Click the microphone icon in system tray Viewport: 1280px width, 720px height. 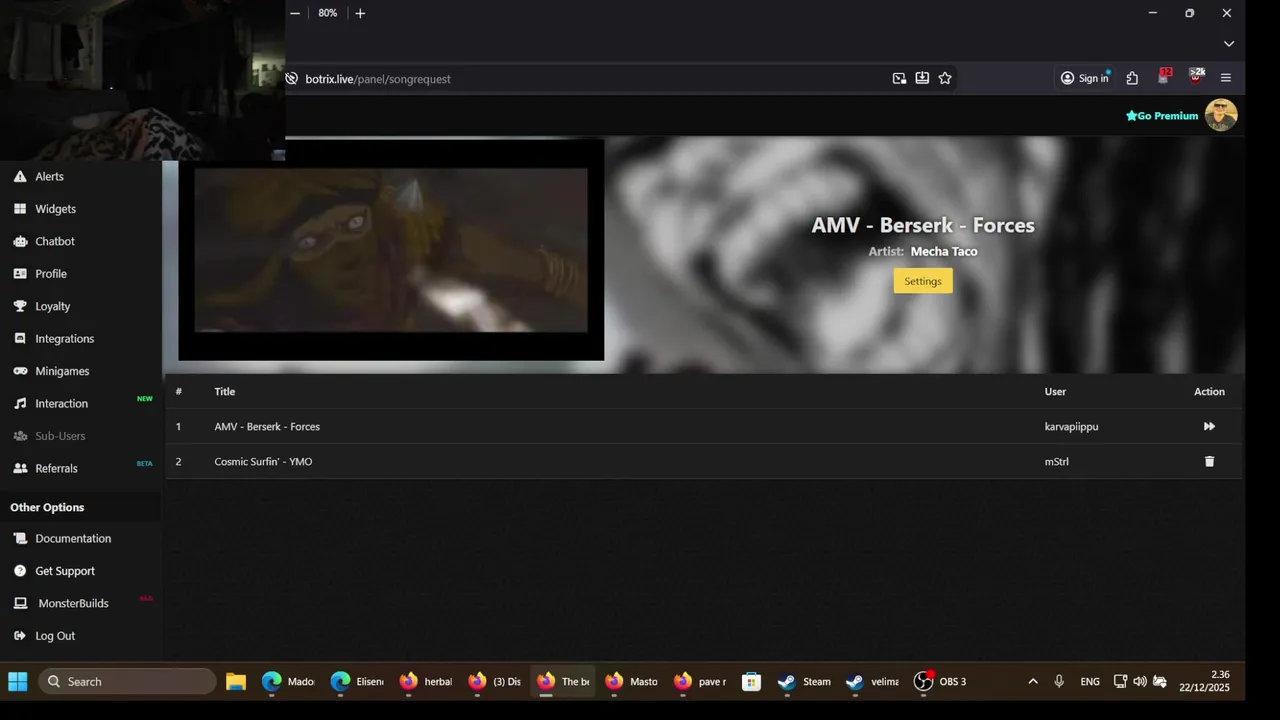pyautogui.click(x=1059, y=682)
